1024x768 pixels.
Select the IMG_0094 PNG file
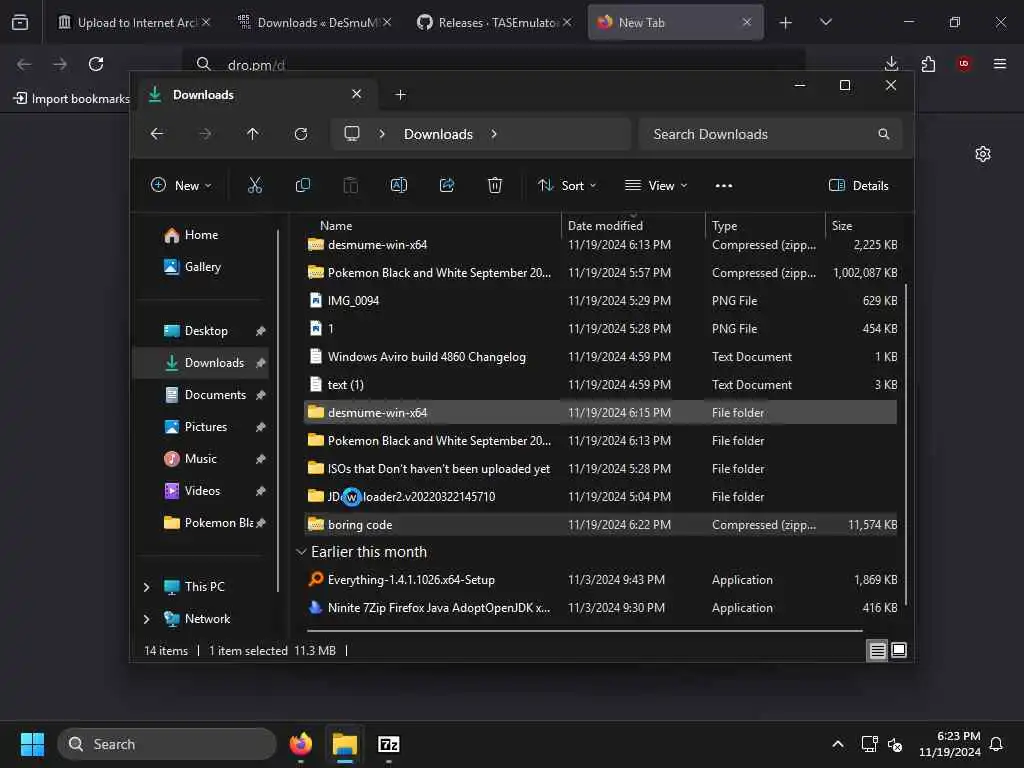point(600,300)
